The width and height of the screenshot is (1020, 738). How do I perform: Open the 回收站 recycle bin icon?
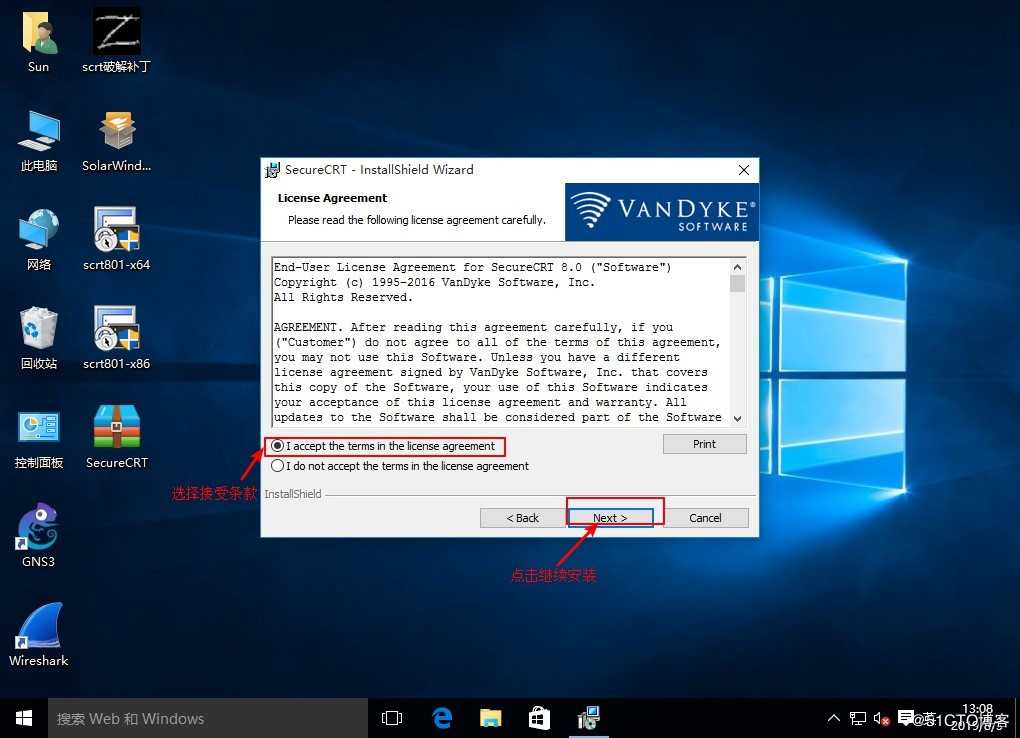38,338
